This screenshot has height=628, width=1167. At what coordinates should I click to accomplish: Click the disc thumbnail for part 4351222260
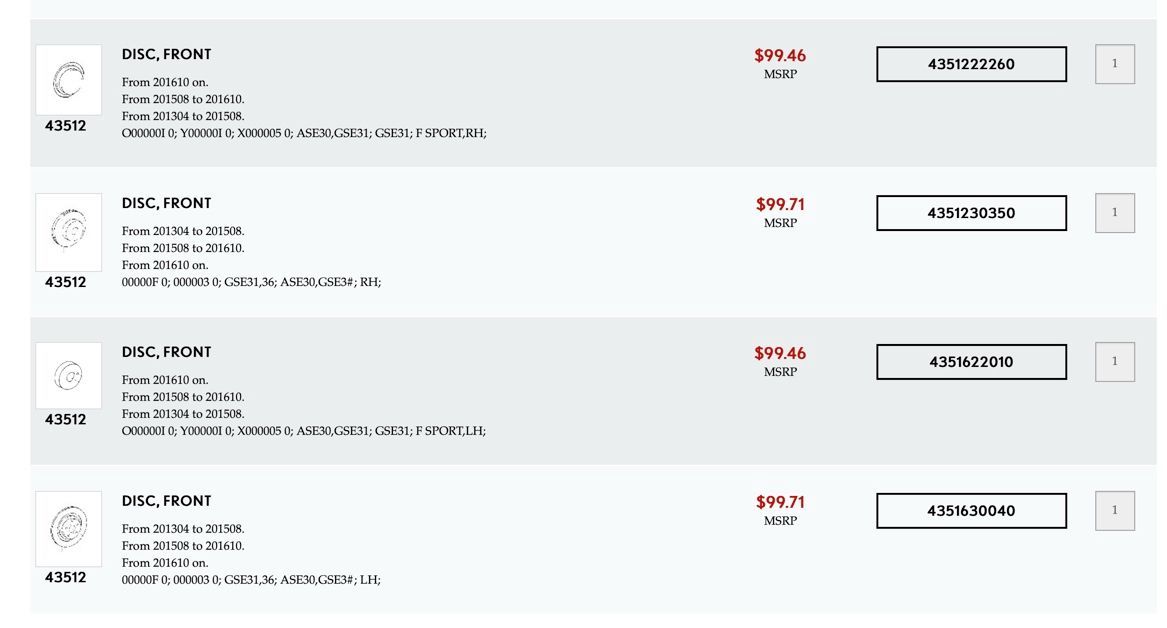[68, 80]
